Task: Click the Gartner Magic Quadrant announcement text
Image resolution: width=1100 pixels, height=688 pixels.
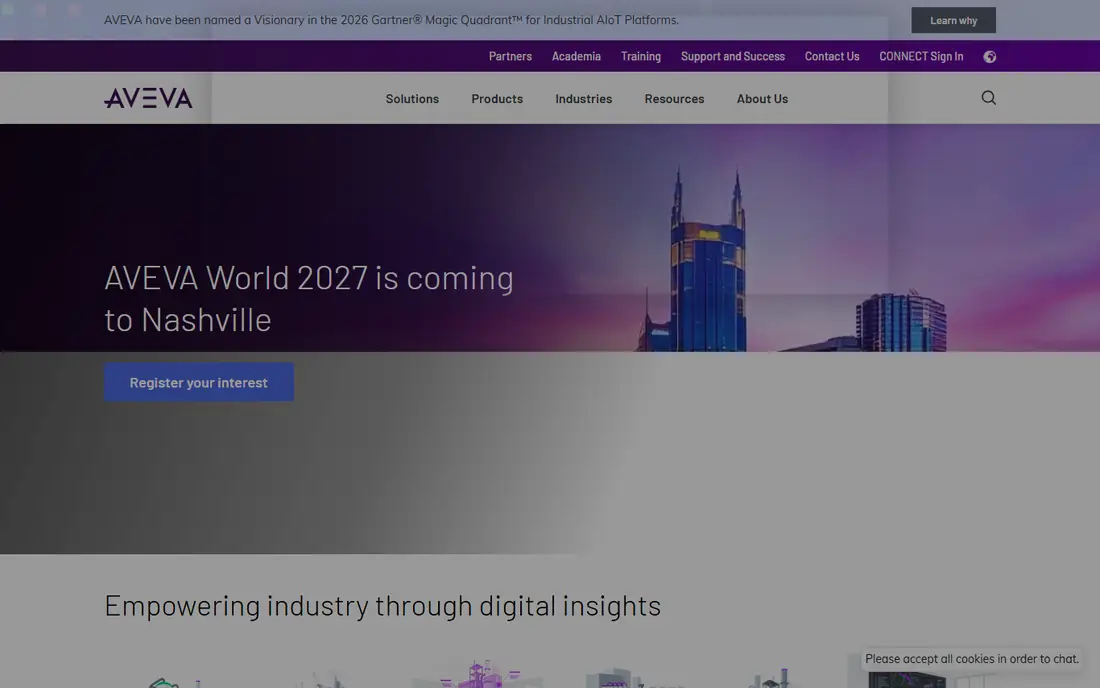Action: pos(391,20)
